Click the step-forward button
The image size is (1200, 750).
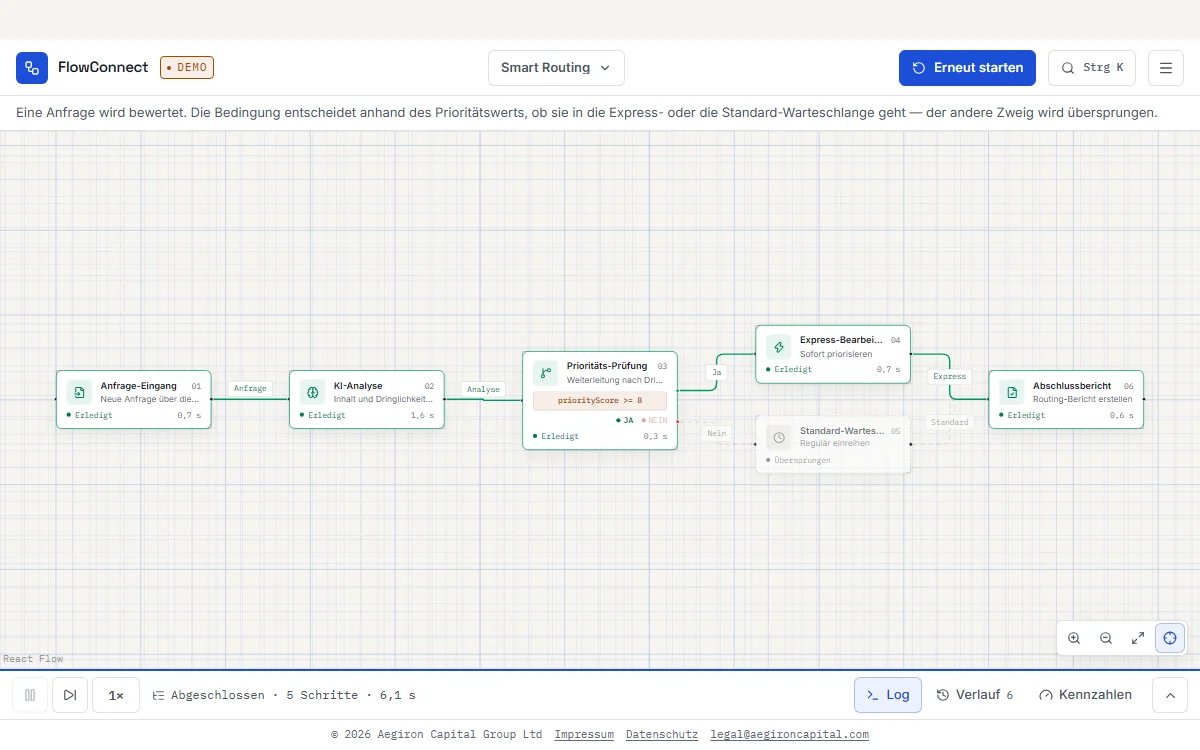pyautogui.click(x=70, y=695)
